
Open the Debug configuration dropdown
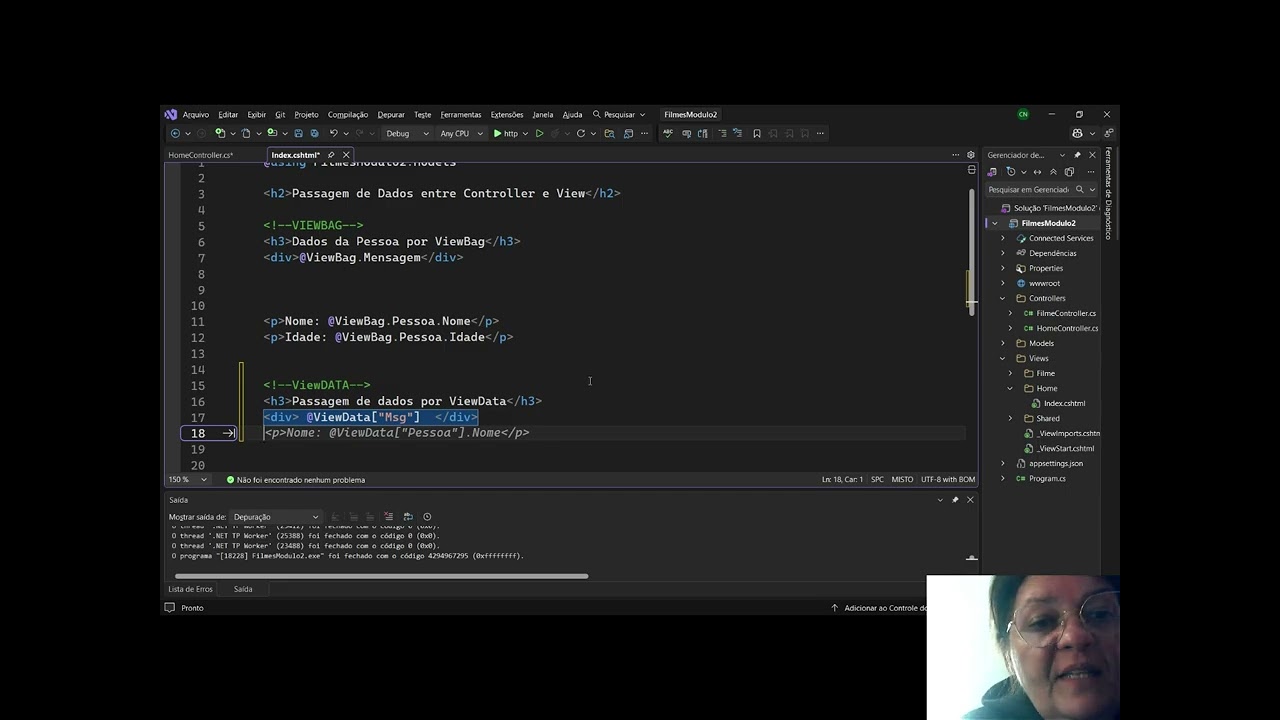click(407, 133)
